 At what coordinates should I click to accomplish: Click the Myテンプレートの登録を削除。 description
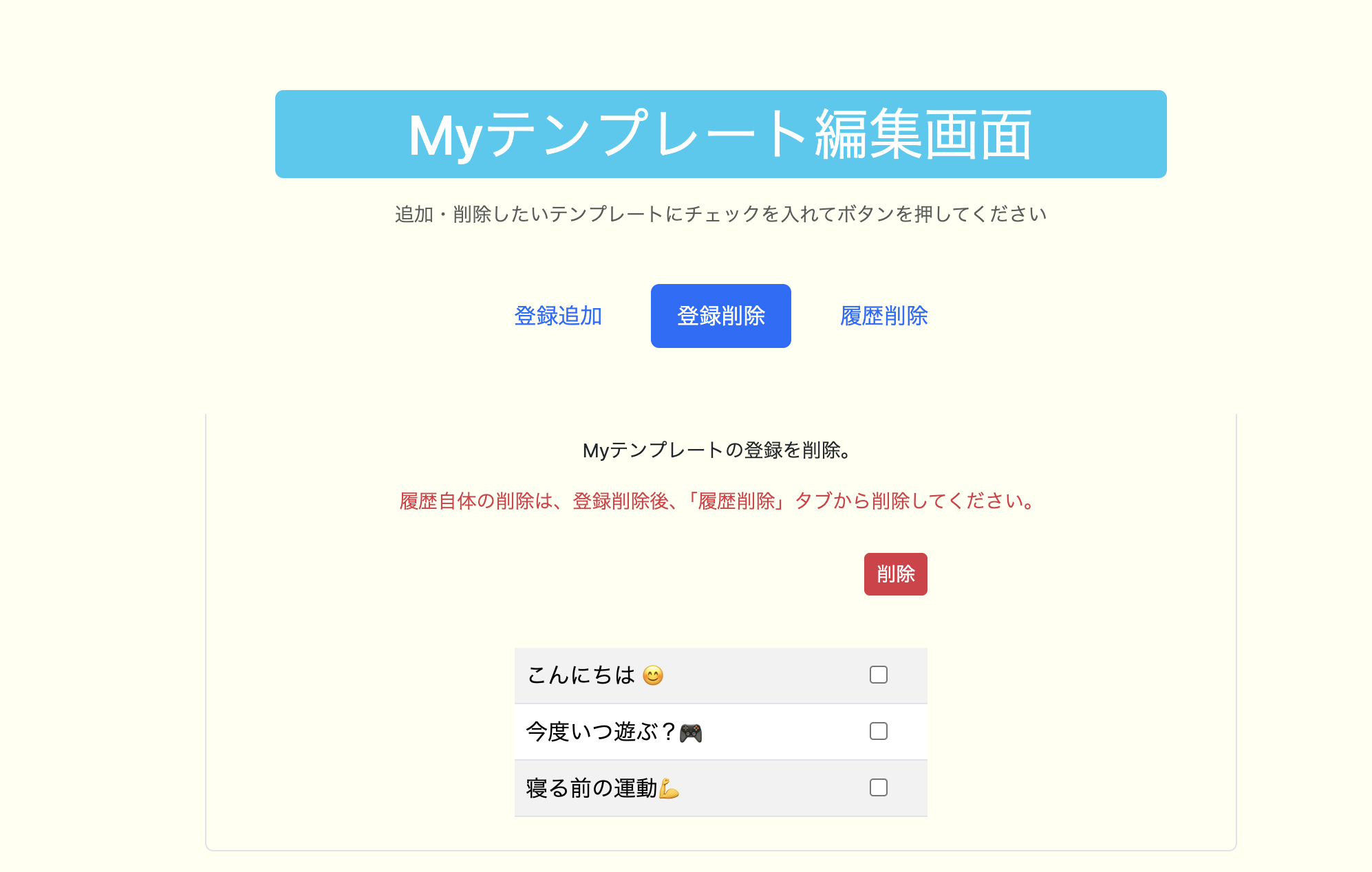coord(718,450)
